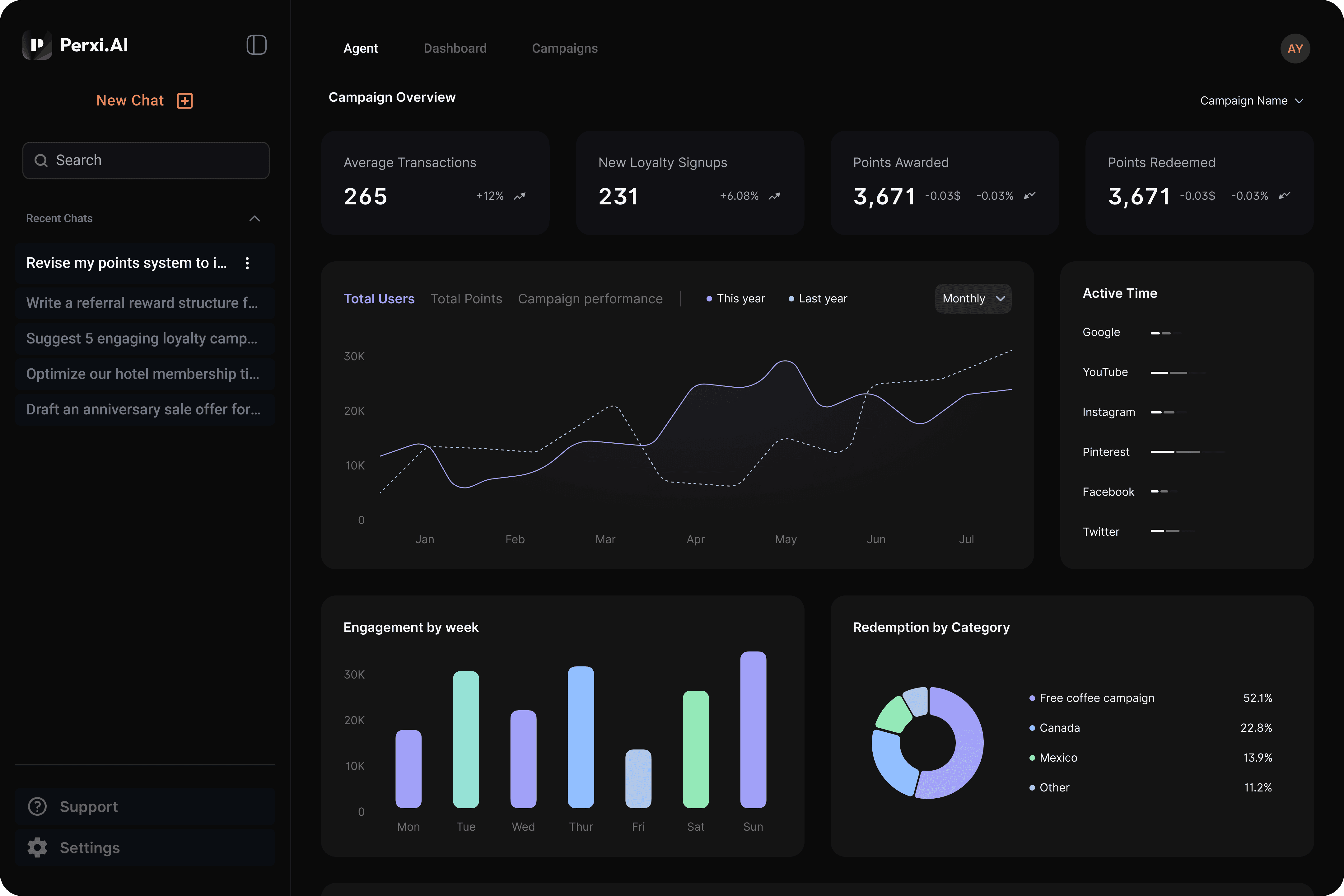Open Settings via the gear icon
Screen dimensions: 1344x896
(38, 847)
